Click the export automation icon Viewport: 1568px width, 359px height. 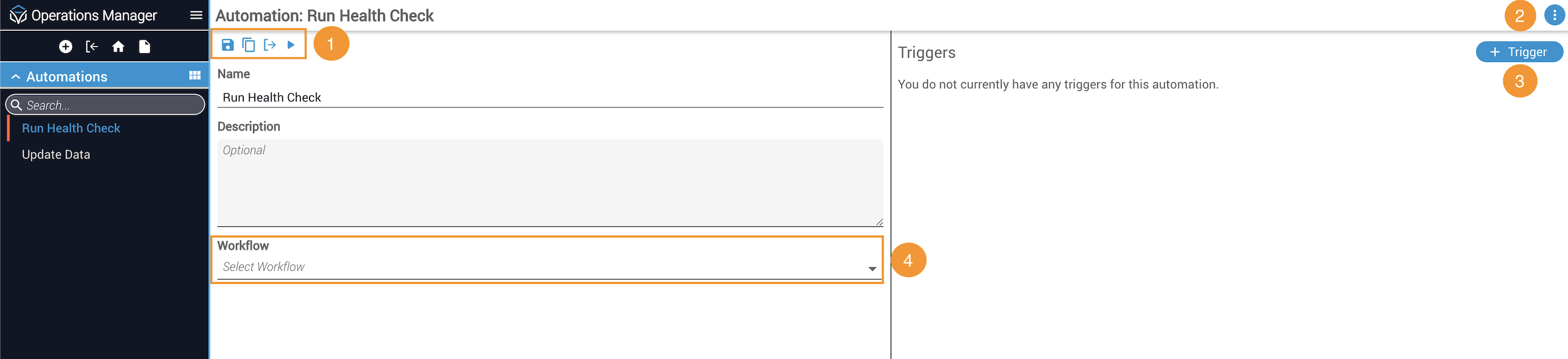coord(270,44)
